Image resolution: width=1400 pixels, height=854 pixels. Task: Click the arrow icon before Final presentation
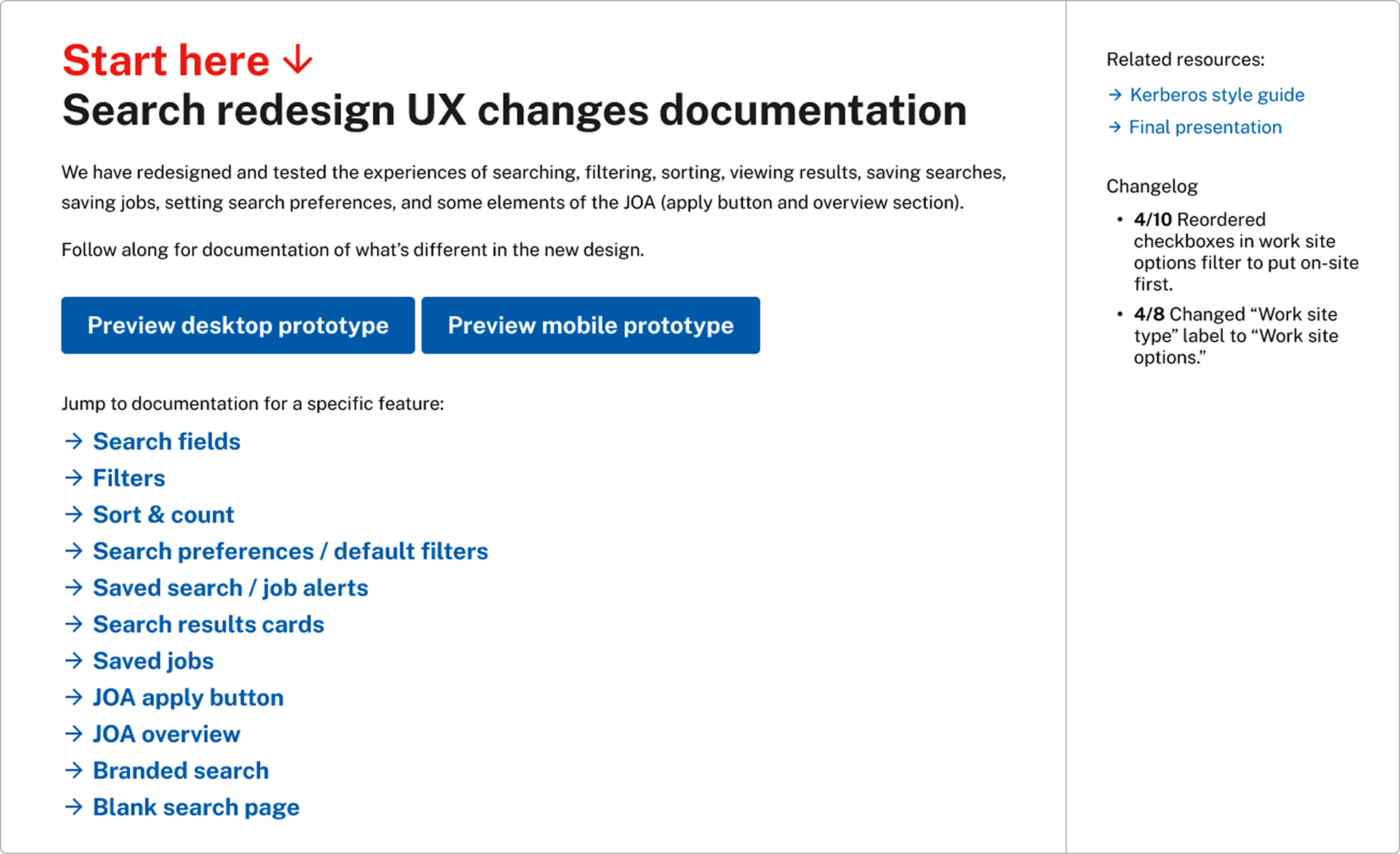click(1115, 127)
